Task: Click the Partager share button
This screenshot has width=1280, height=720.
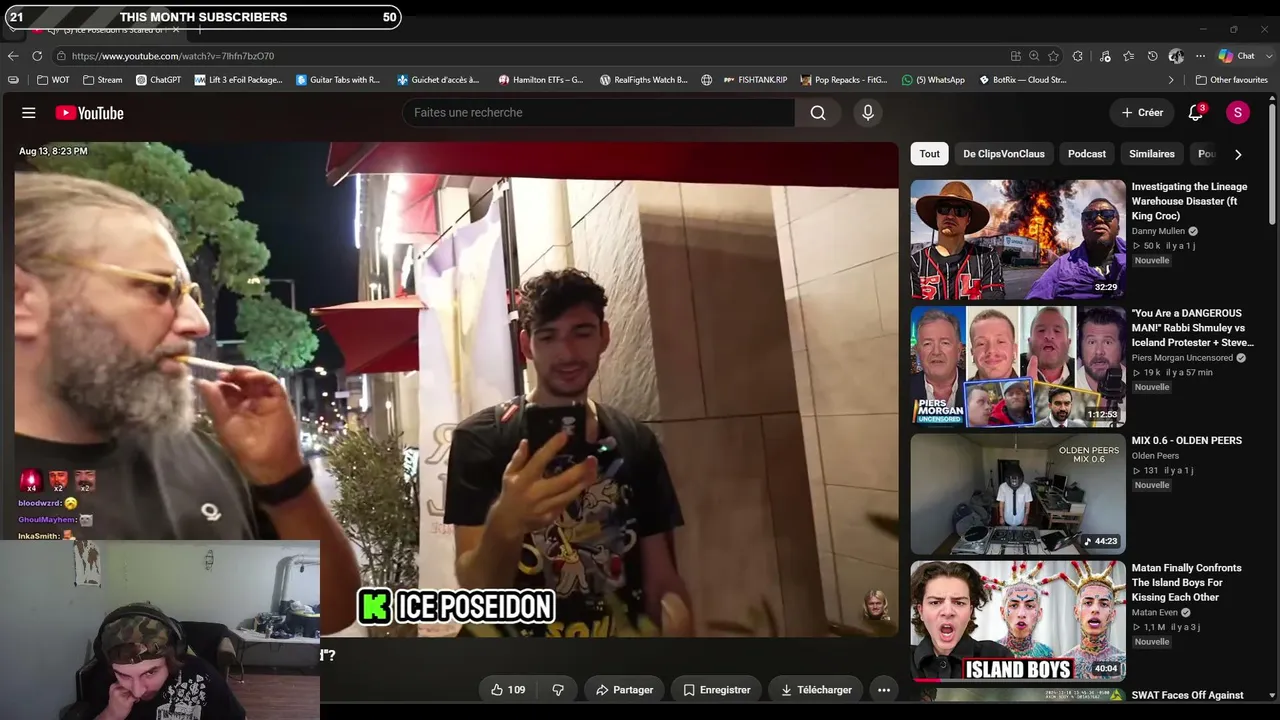Action: (625, 690)
